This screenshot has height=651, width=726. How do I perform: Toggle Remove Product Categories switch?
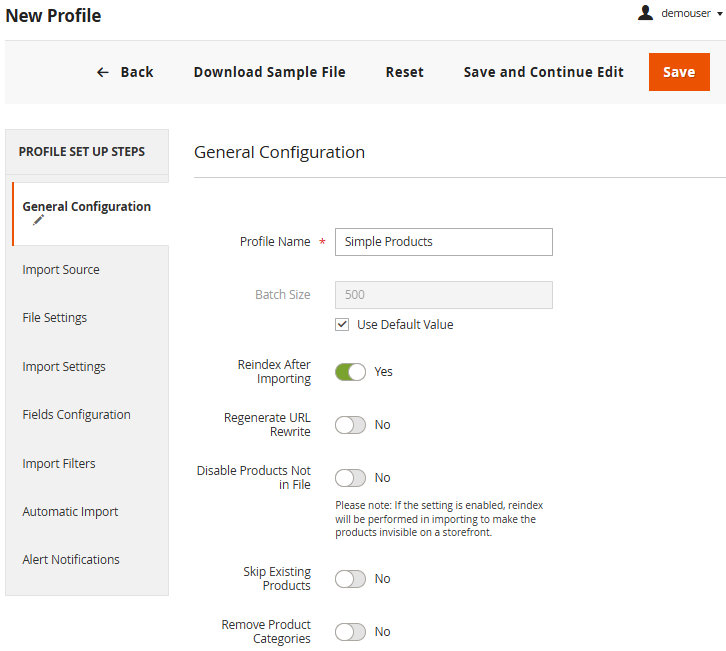350,632
